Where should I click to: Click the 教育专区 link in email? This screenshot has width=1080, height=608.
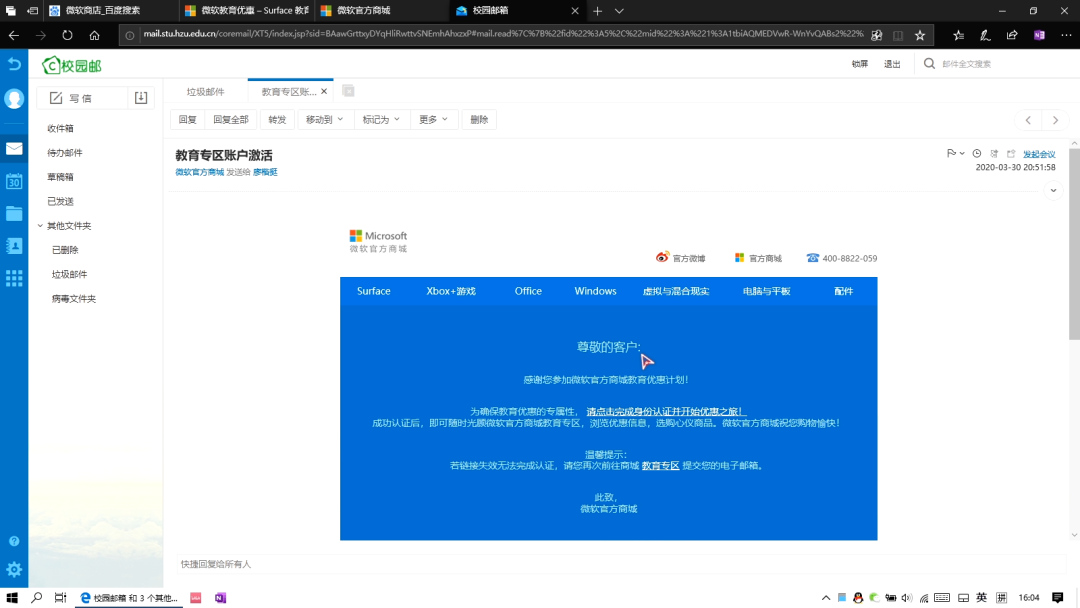(660, 466)
